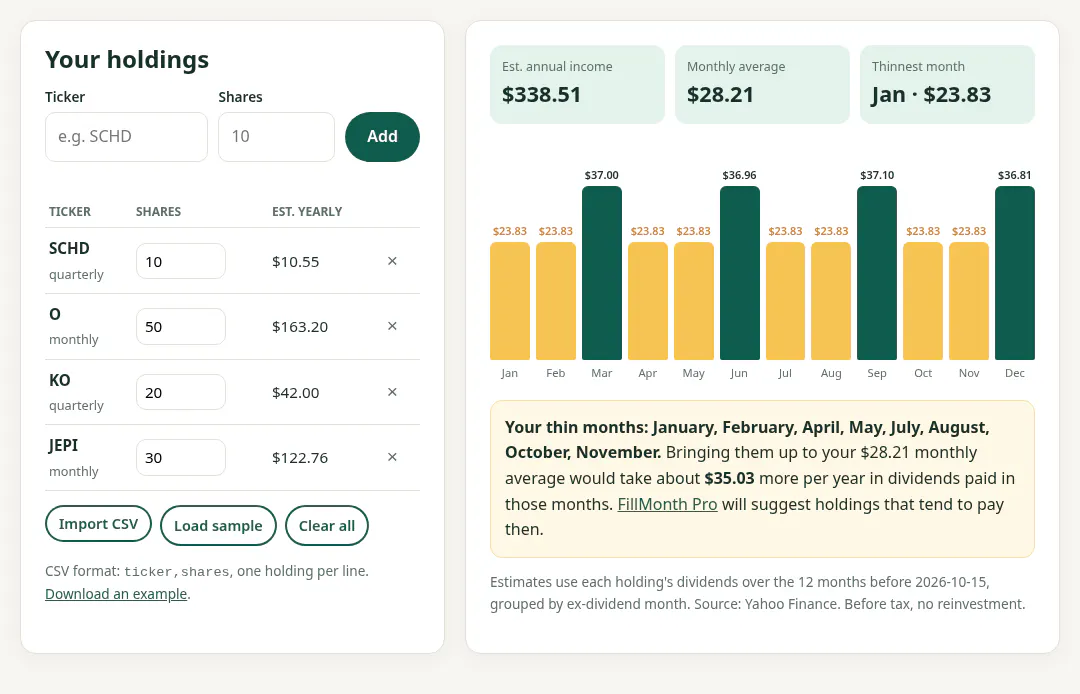Viewport: 1080px width, 694px height.
Task: Click the Est. annual income $338.51 card
Action: (x=577, y=85)
